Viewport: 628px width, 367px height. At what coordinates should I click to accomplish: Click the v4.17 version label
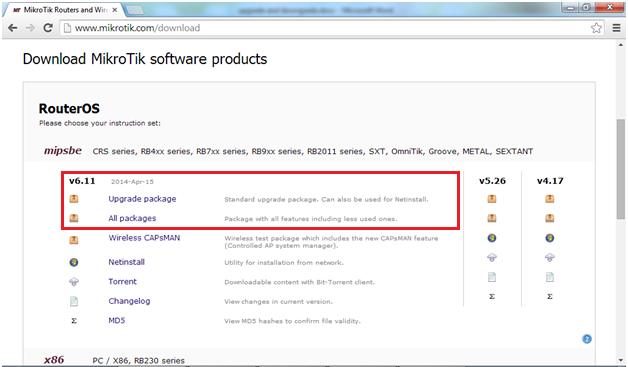550,181
